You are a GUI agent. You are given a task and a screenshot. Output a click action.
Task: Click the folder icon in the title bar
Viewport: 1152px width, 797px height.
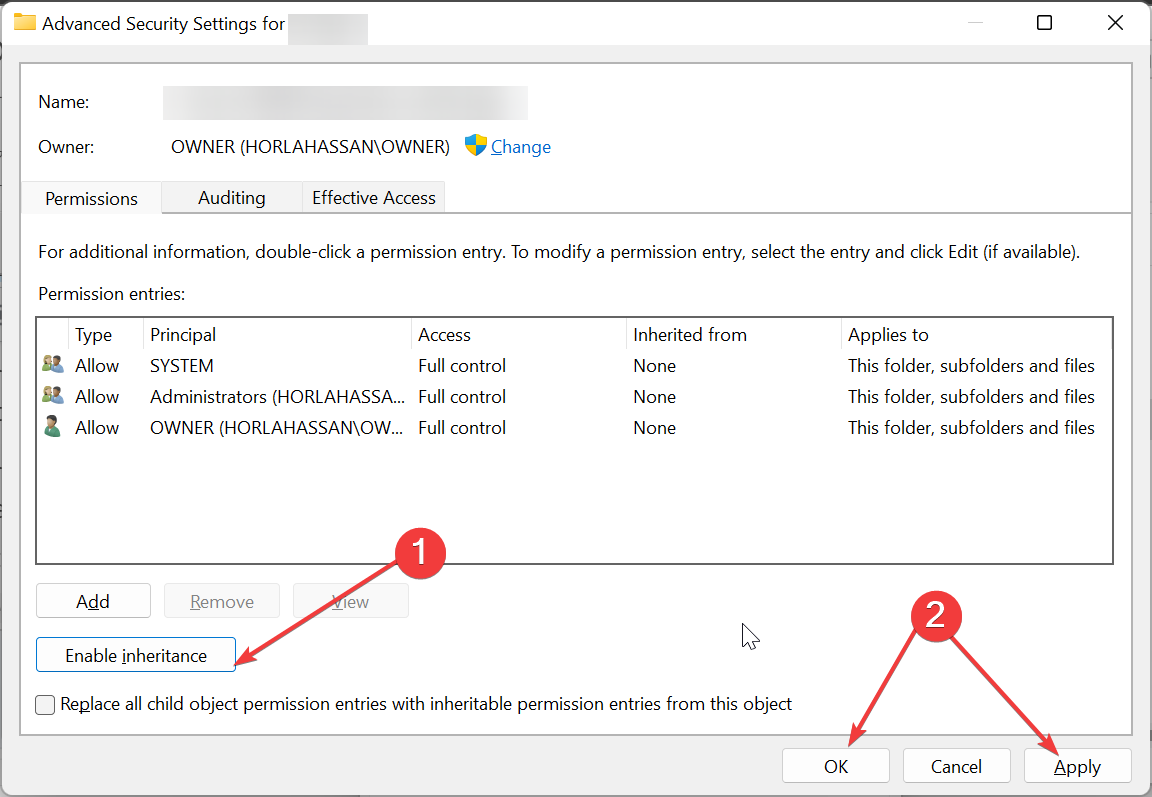[24, 22]
